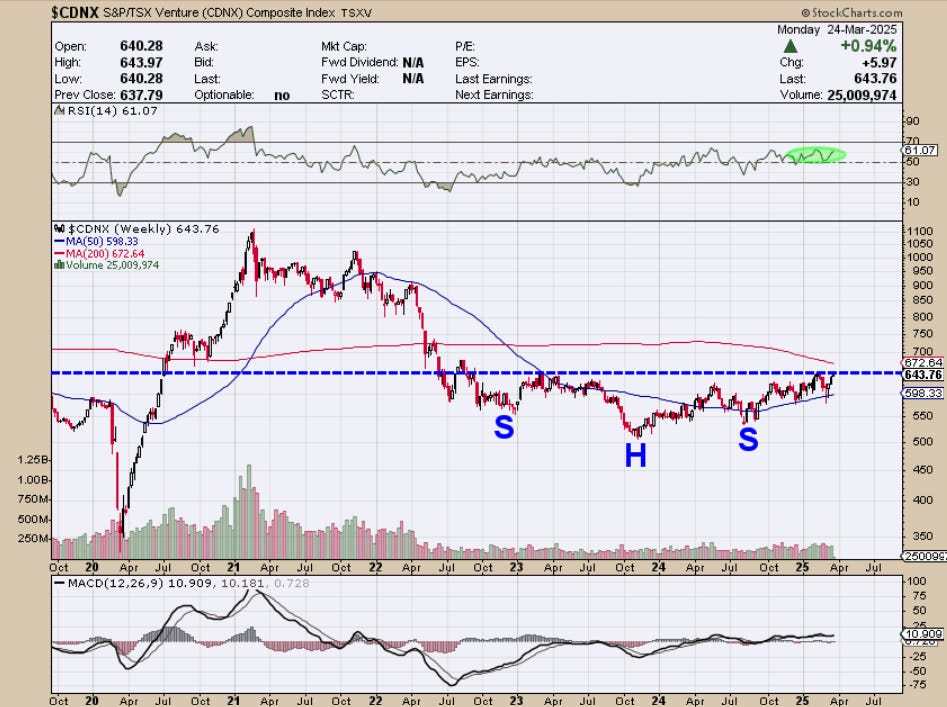Click the MA(200) 672.64 legend entry

pos(99,254)
